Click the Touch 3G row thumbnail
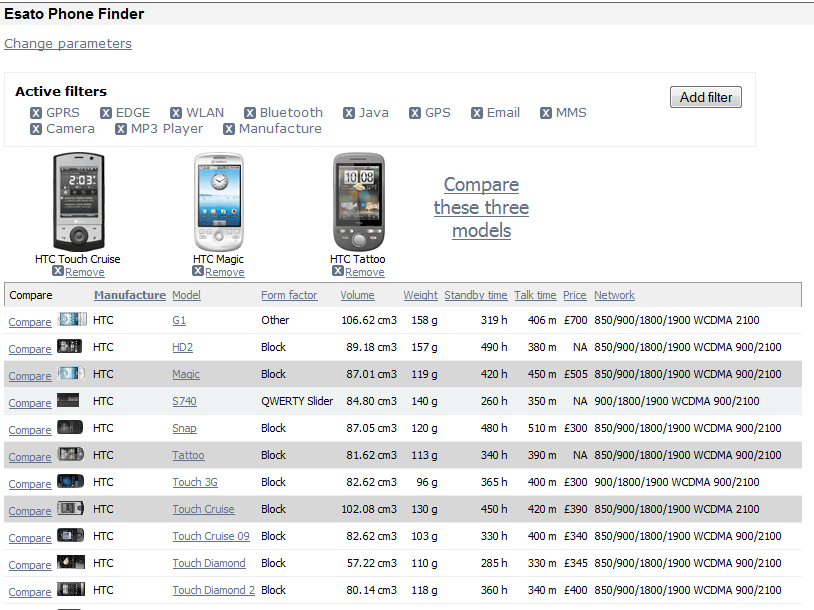 click(71, 481)
